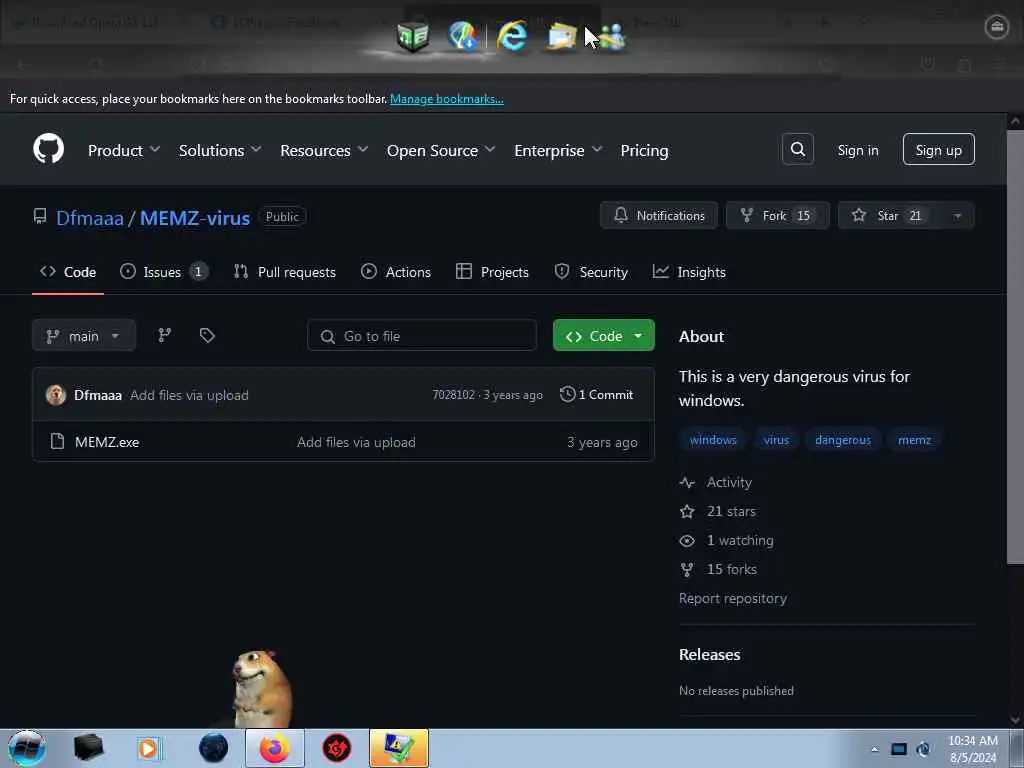Open the 1 Commit history link
Viewport: 1024px width, 768px height.
pyautogui.click(x=597, y=394)
